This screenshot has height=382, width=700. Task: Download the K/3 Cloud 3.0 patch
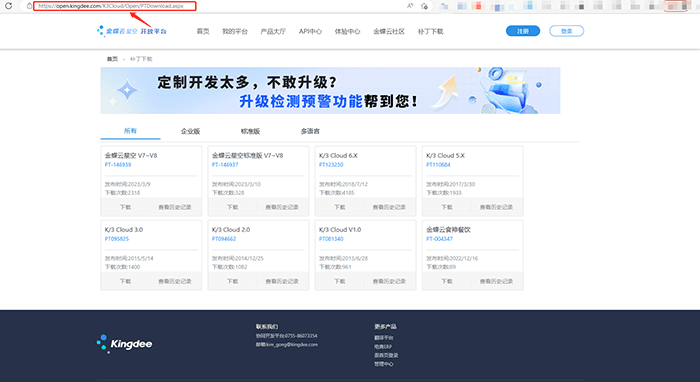tap(125, 281)
